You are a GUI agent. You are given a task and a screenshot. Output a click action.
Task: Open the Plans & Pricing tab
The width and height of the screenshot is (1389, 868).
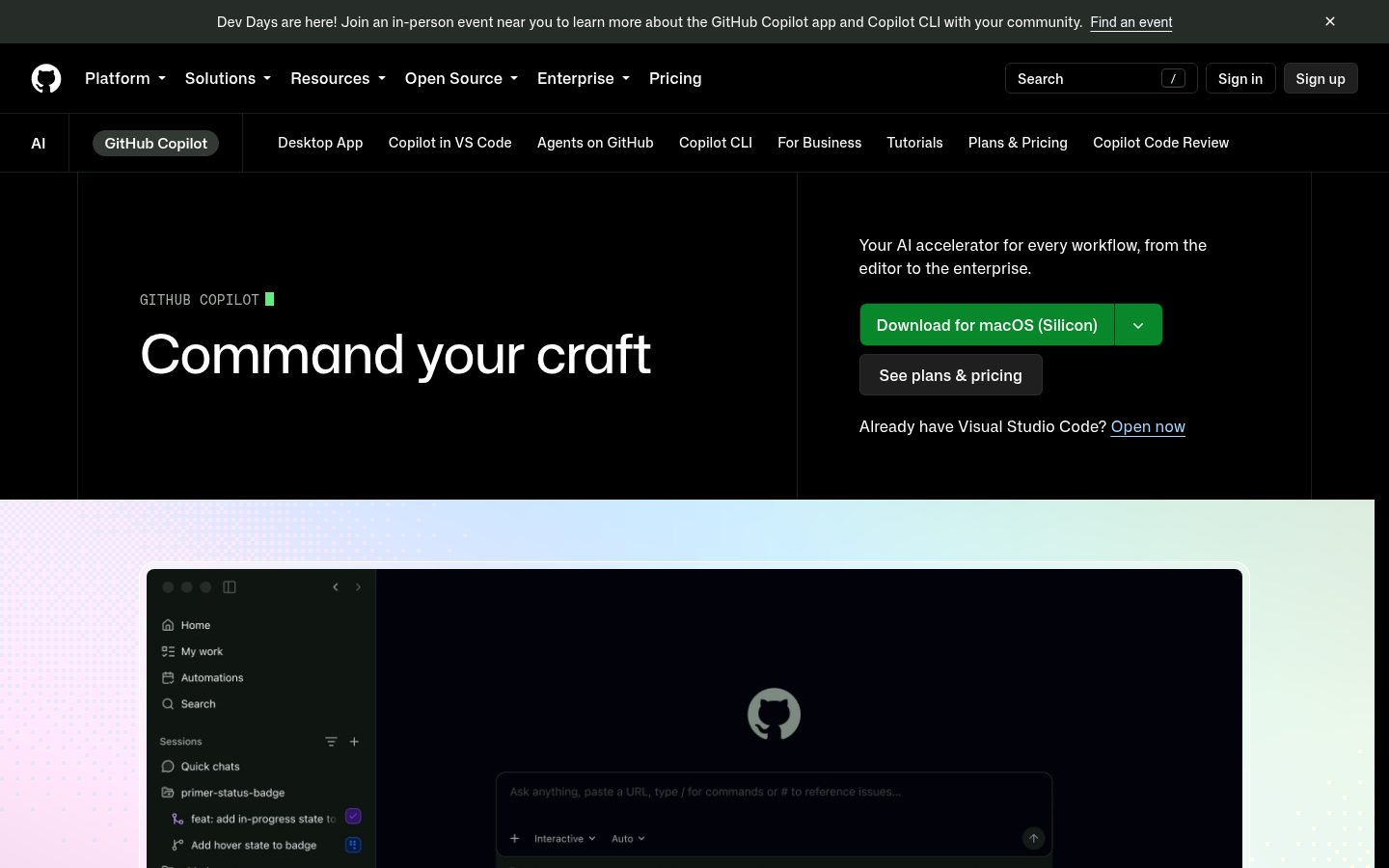tap(1018, 143)
